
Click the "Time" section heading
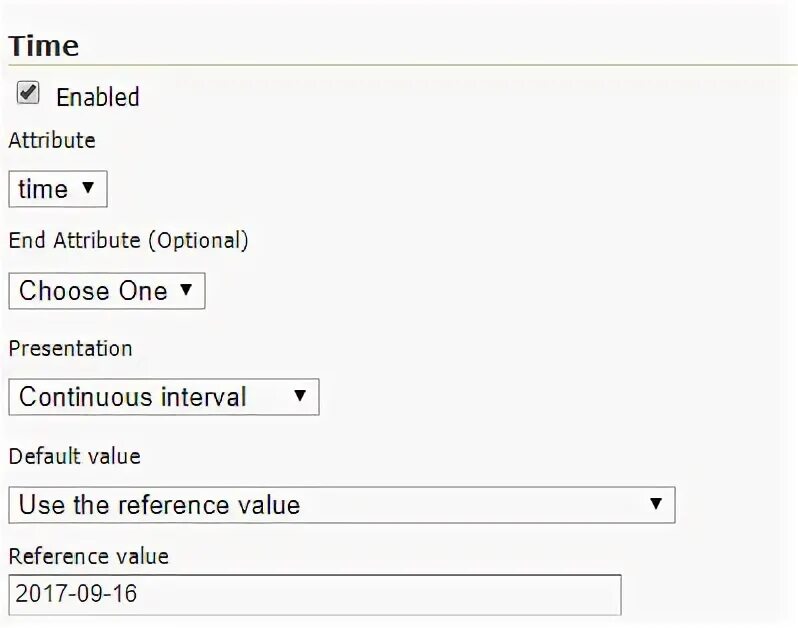tap(44, 46)
